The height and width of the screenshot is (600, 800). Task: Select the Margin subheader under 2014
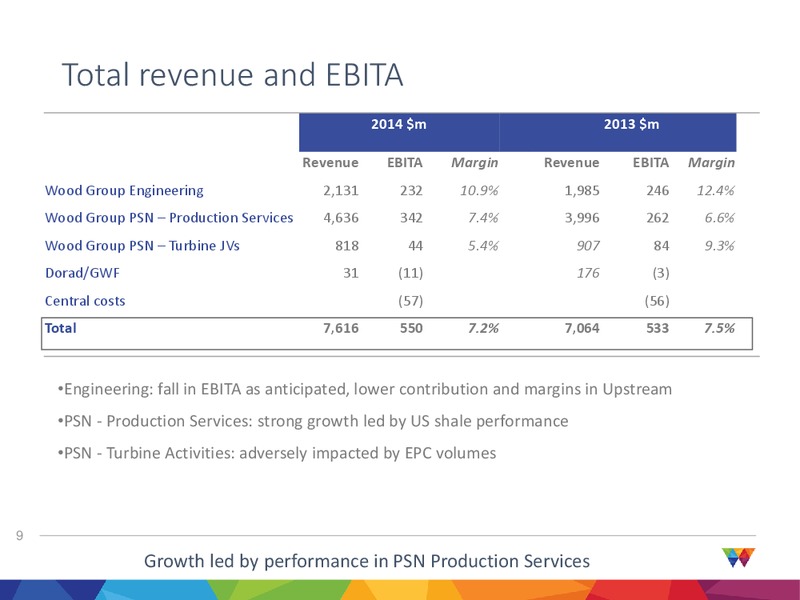474,163
